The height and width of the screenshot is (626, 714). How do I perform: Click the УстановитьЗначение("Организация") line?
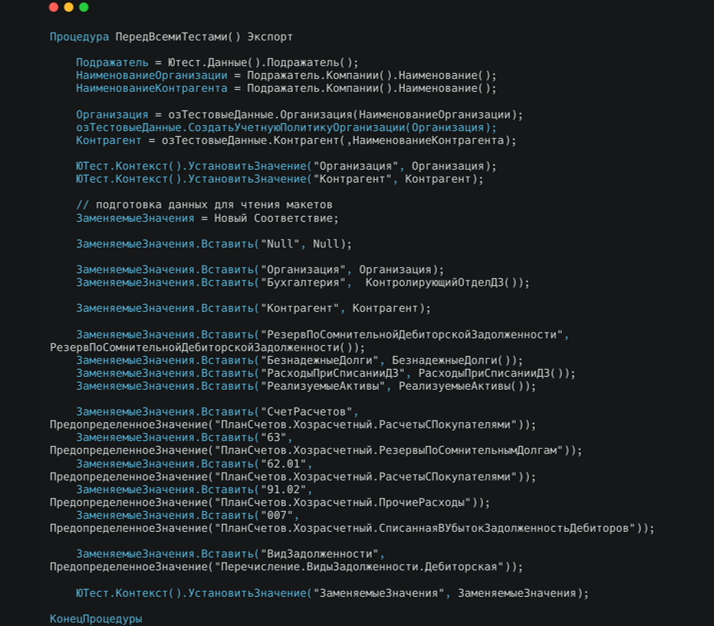(286, 166)
